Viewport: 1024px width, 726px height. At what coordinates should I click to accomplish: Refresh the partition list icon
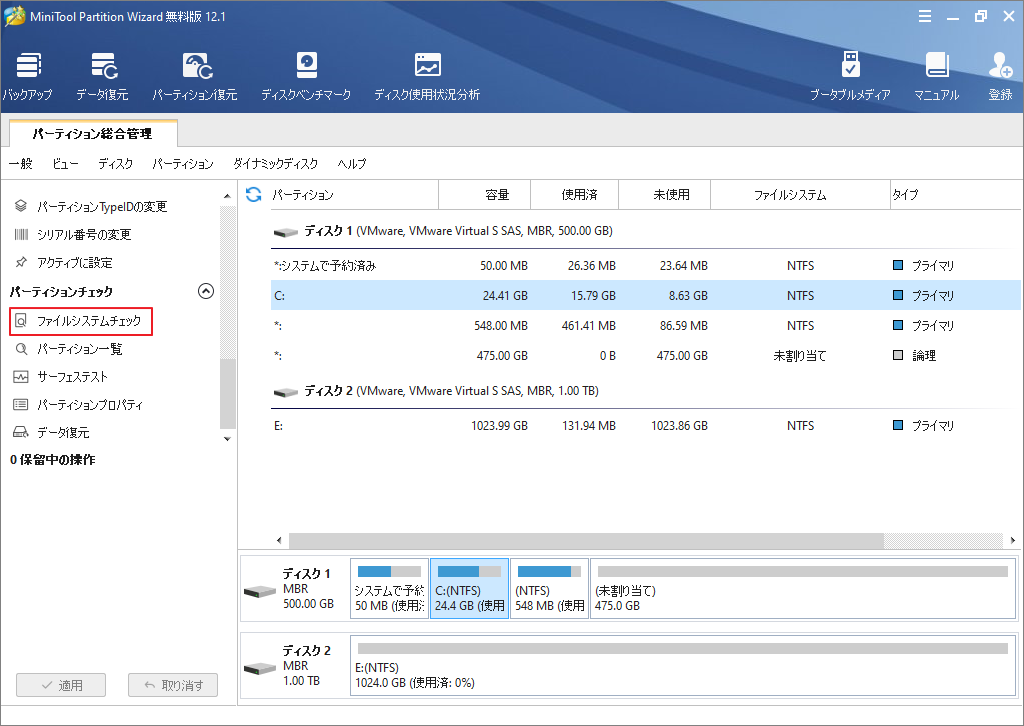click(x=254, y=194)
